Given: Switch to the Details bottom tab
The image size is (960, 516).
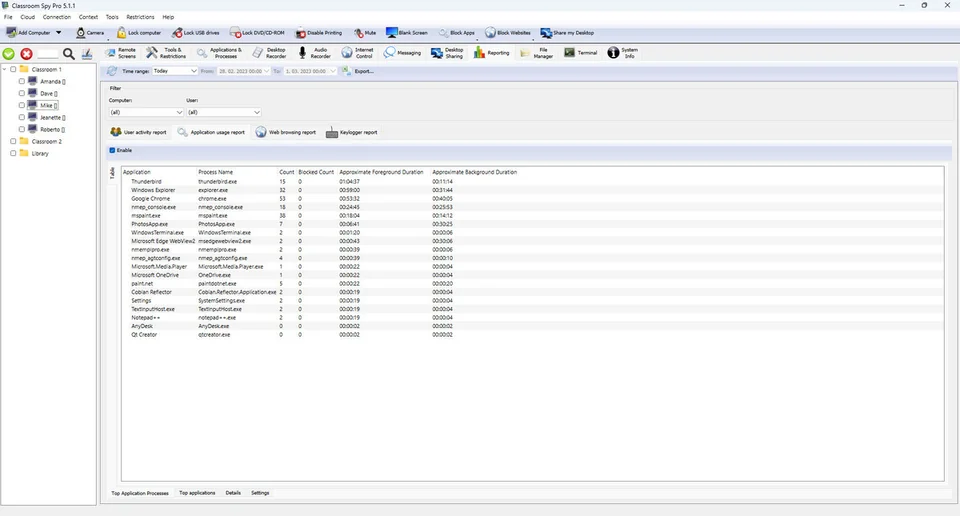Looking at the screenshot, I should tap(233, 493).
